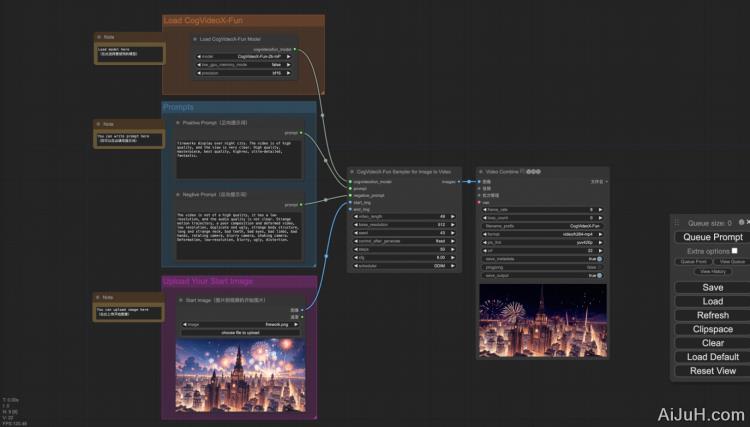
Task: Click the gear icon in the queue panel
Action: [739, 222]
